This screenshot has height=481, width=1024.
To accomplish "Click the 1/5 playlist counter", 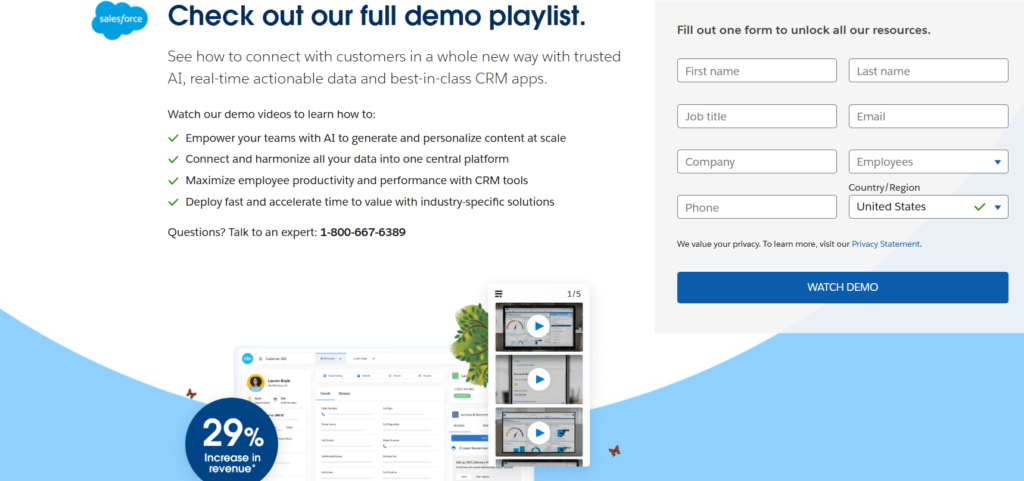I will click(x=573, y=294).
